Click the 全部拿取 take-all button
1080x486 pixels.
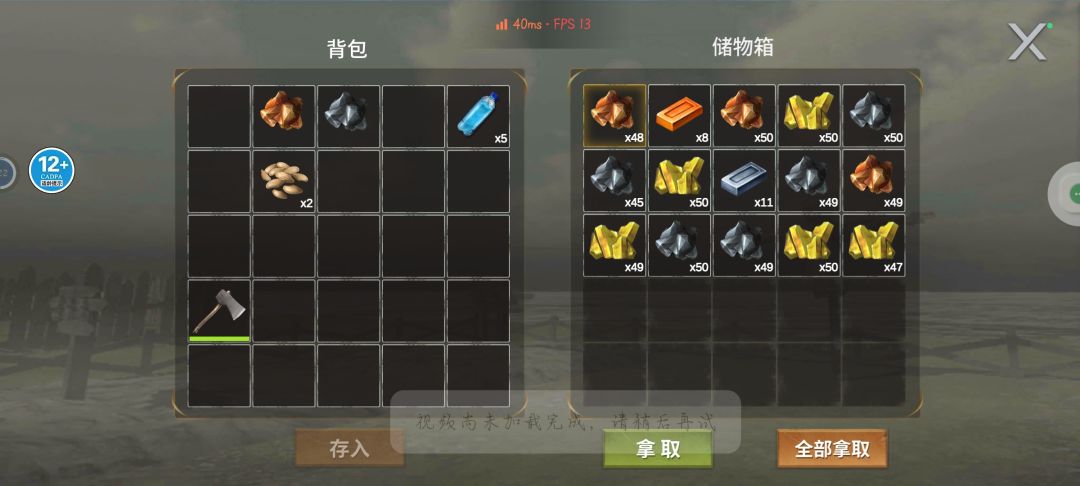coord(832,449)
